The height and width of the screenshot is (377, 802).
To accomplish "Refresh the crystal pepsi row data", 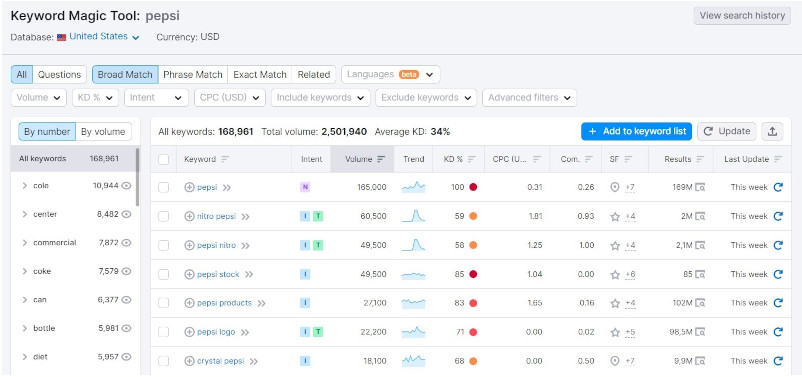I will tap(778, 361).
